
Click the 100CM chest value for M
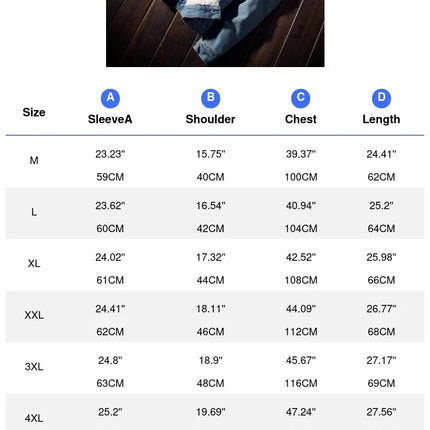[x=301, y=177]
